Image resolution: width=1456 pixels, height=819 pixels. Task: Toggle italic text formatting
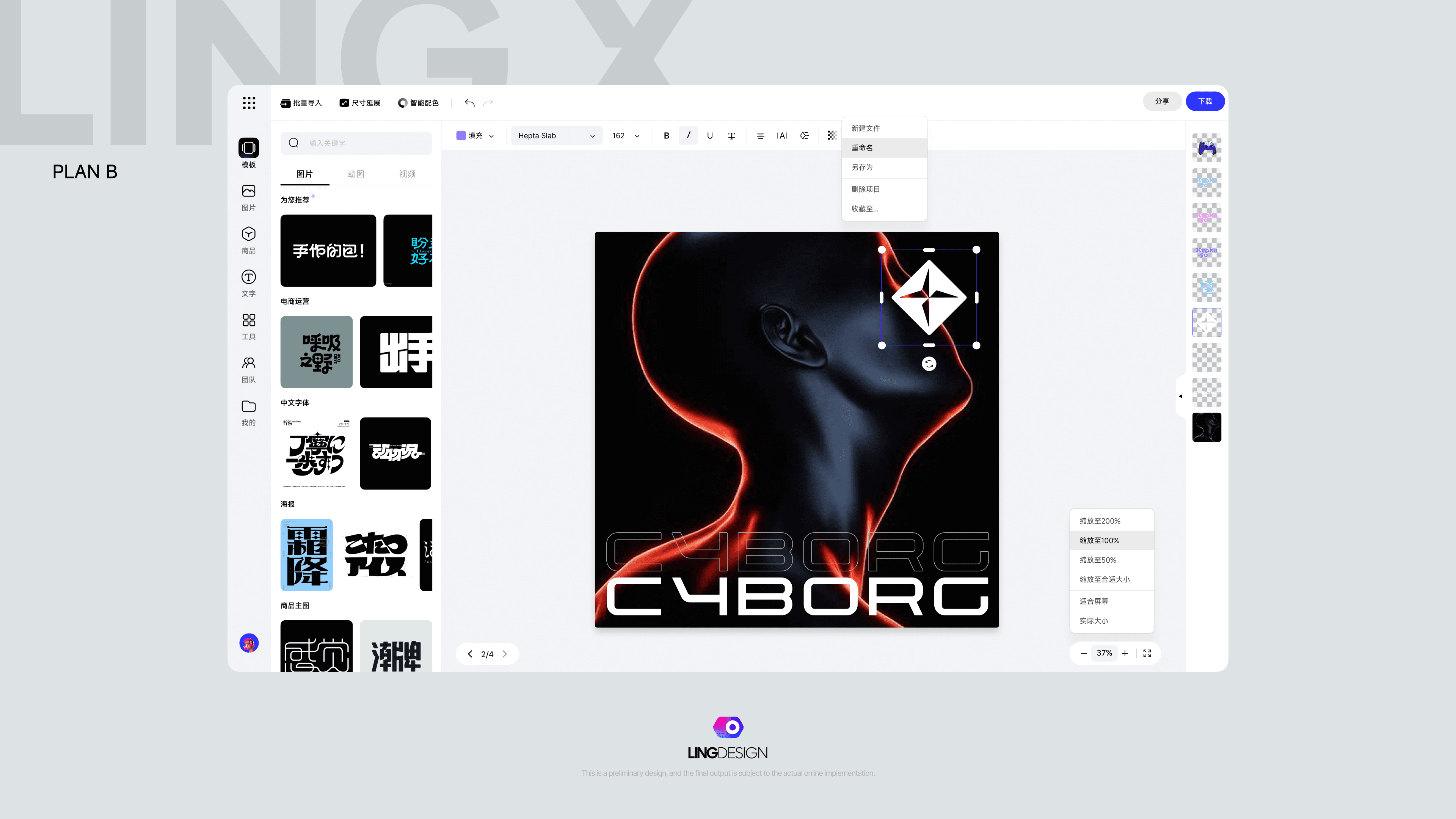(688, 136)
